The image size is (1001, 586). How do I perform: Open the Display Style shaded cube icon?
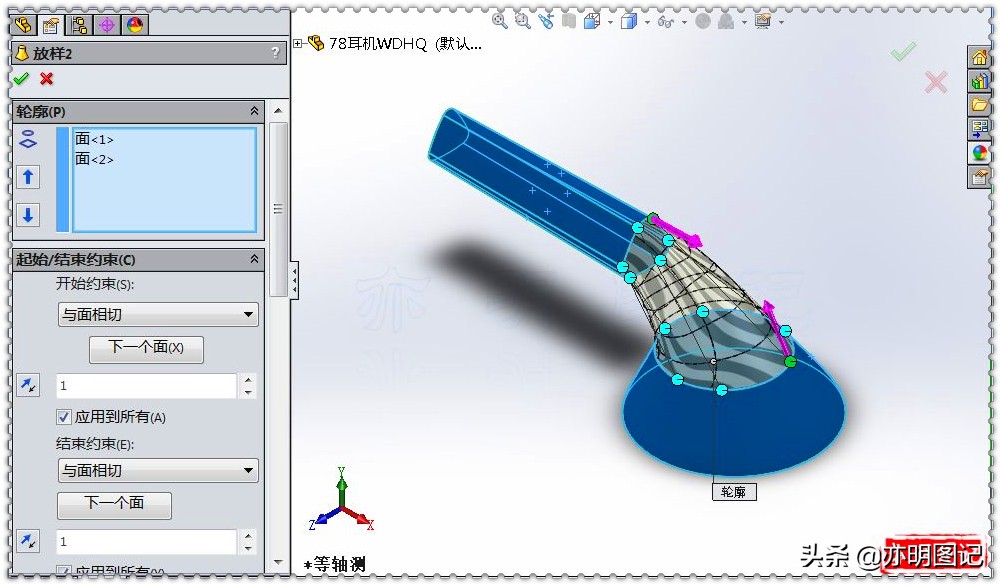coord(627,20)
